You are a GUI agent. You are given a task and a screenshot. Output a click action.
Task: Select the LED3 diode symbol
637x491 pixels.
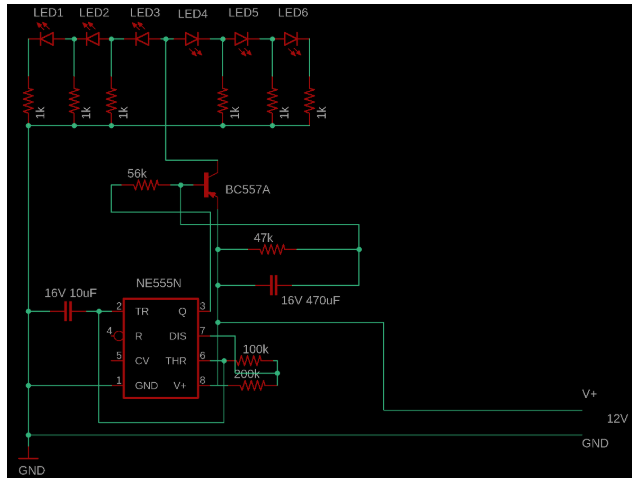[x=142, y=39]
